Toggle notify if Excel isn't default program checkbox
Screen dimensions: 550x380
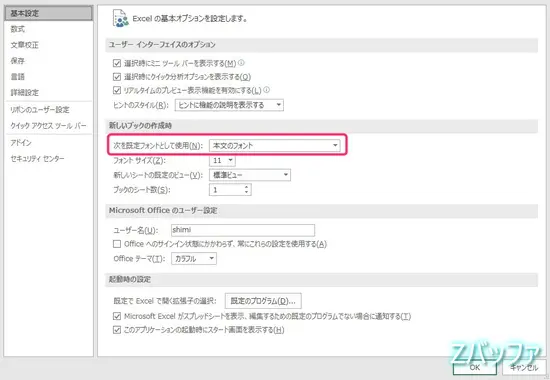click(117, 316)
